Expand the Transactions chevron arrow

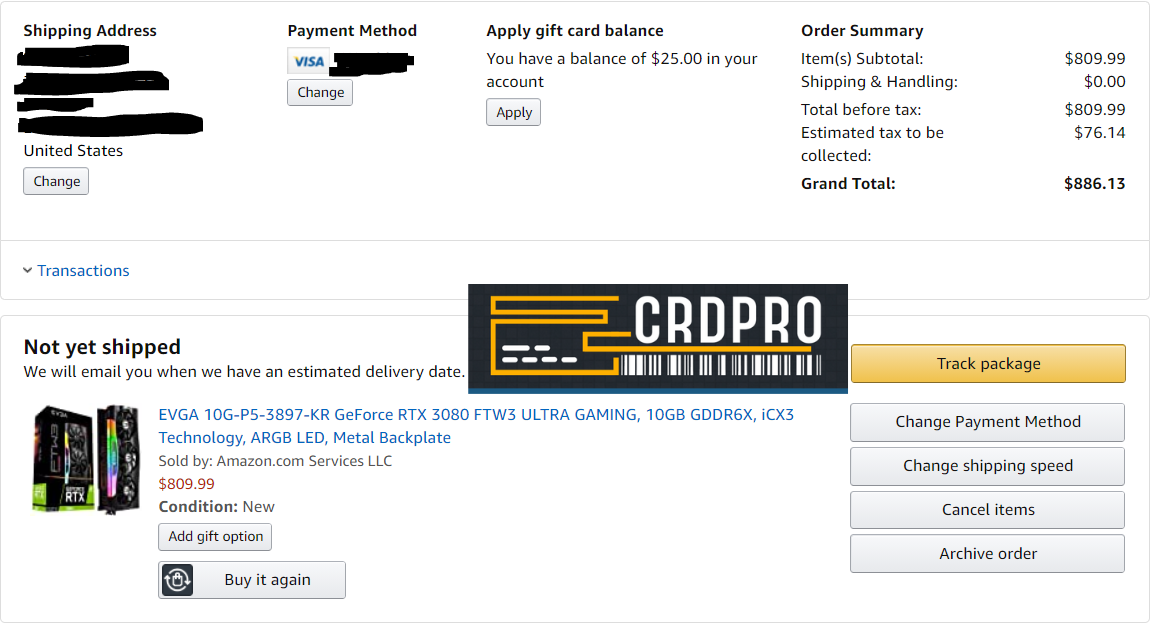coord(27,271)
